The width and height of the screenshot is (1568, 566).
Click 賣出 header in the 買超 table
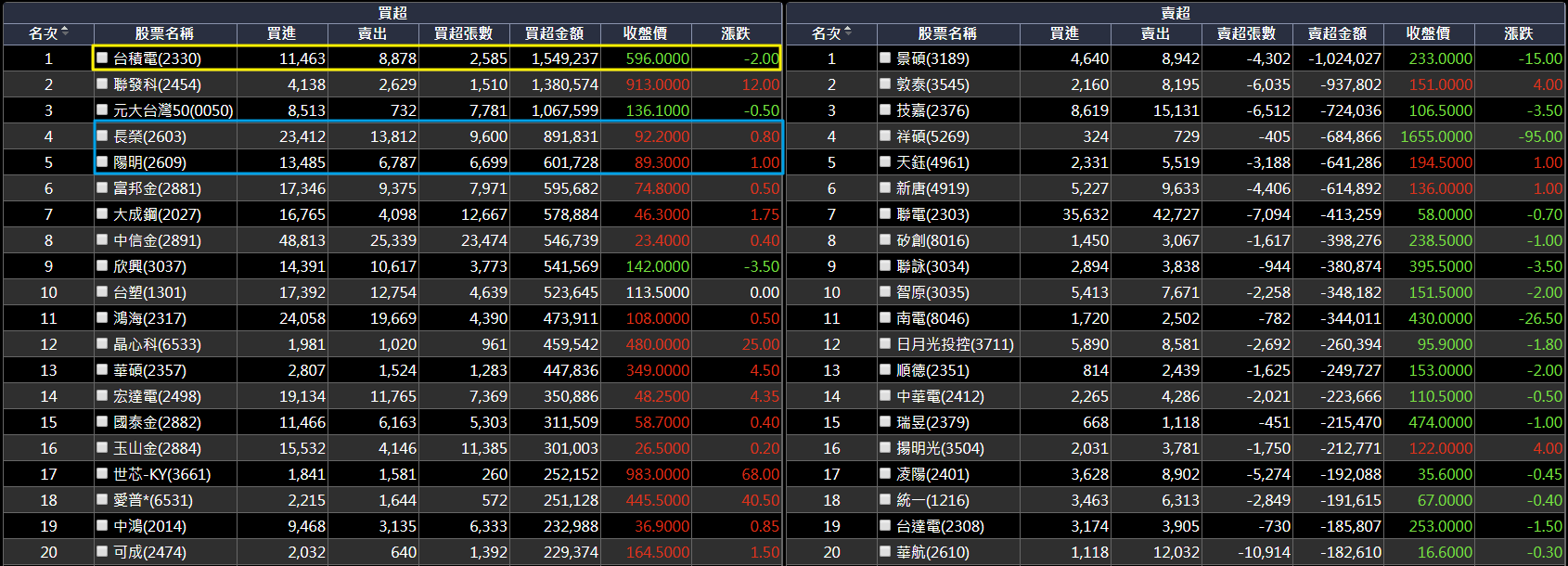(372, 33)
